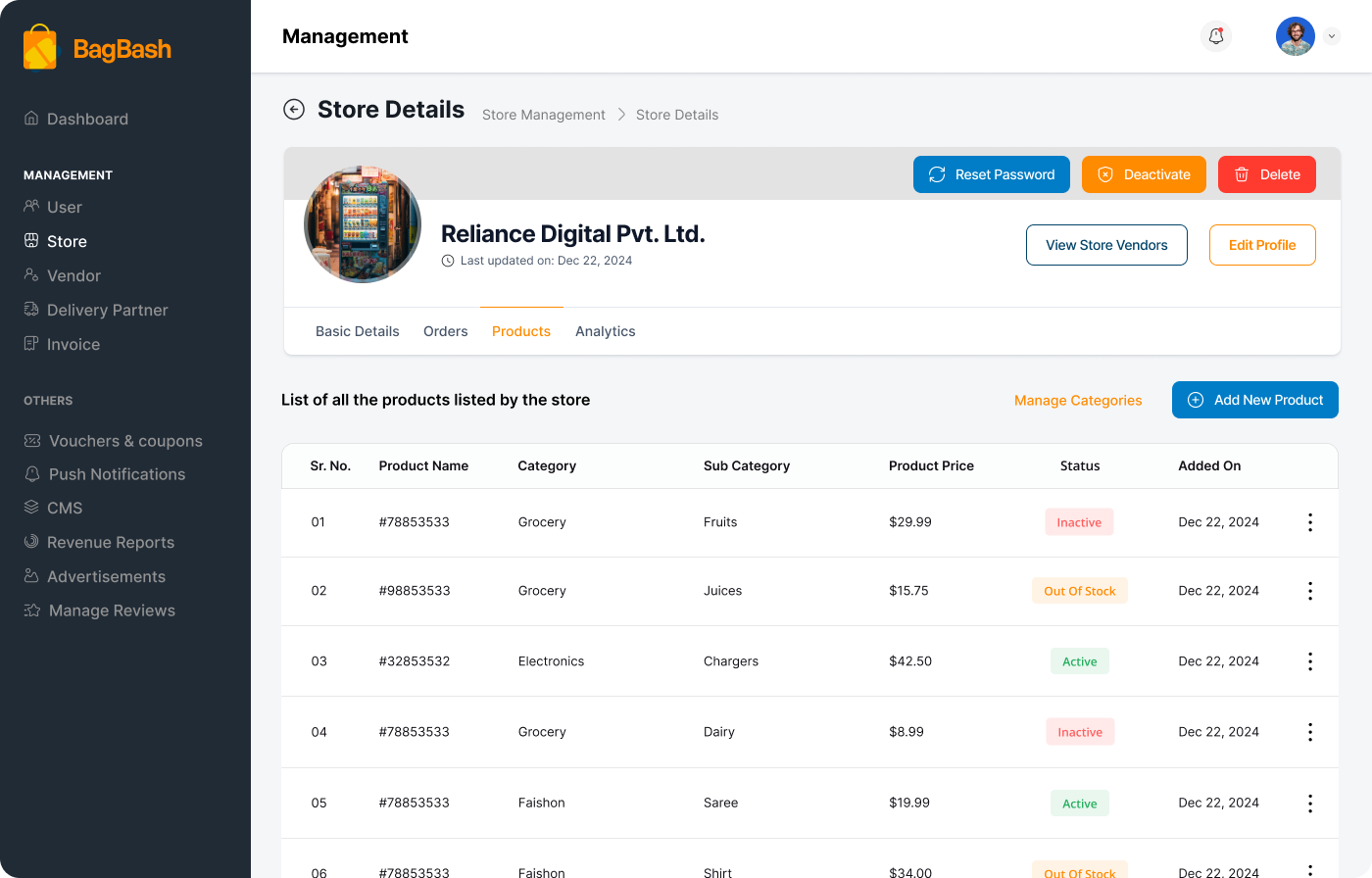
Task: Click the back arrow beside Store Details
Action: click(x=294, y=110)
